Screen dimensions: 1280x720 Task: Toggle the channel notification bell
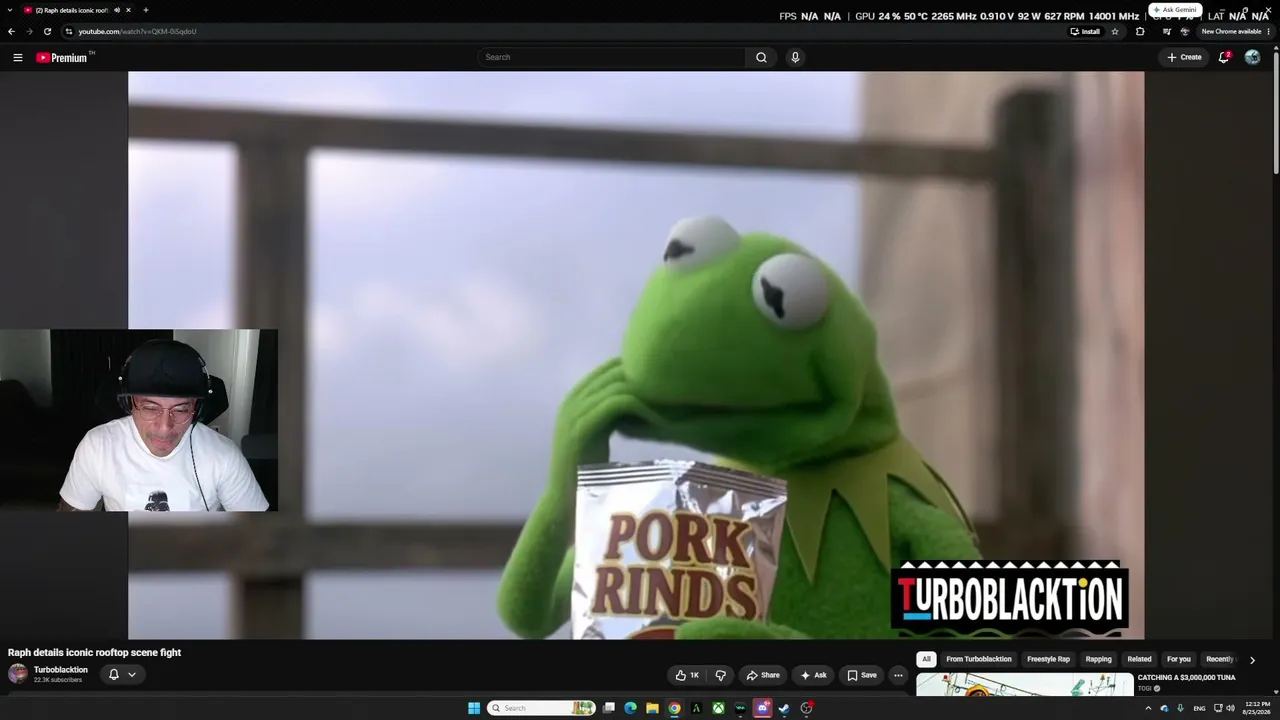point(113,675)
